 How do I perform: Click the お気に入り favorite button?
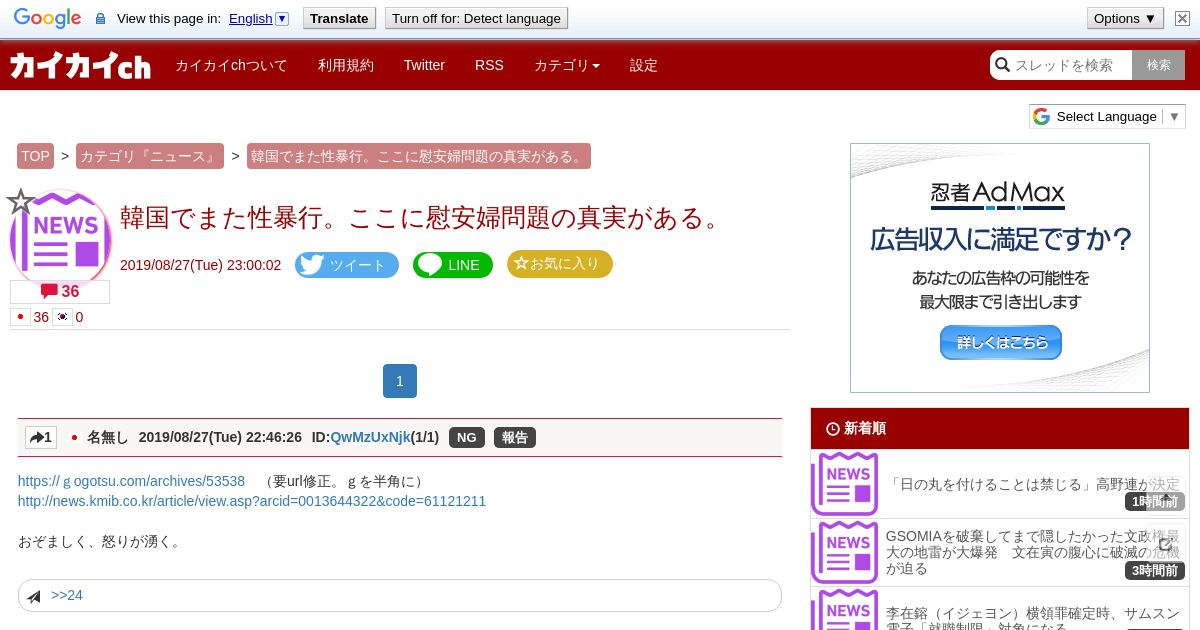pyautogui.click(x=560, y=264)
